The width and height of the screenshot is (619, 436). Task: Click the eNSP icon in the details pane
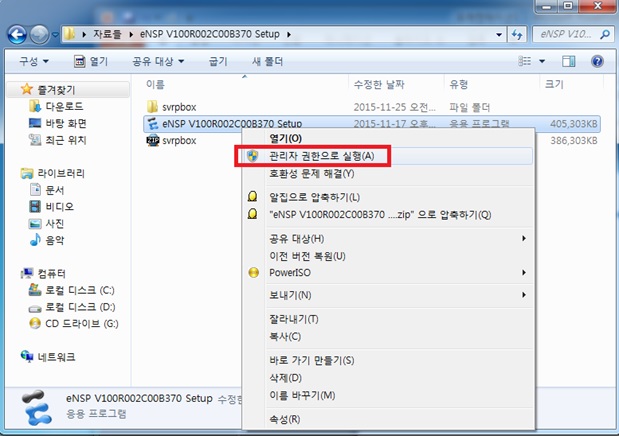click(37, 408)
